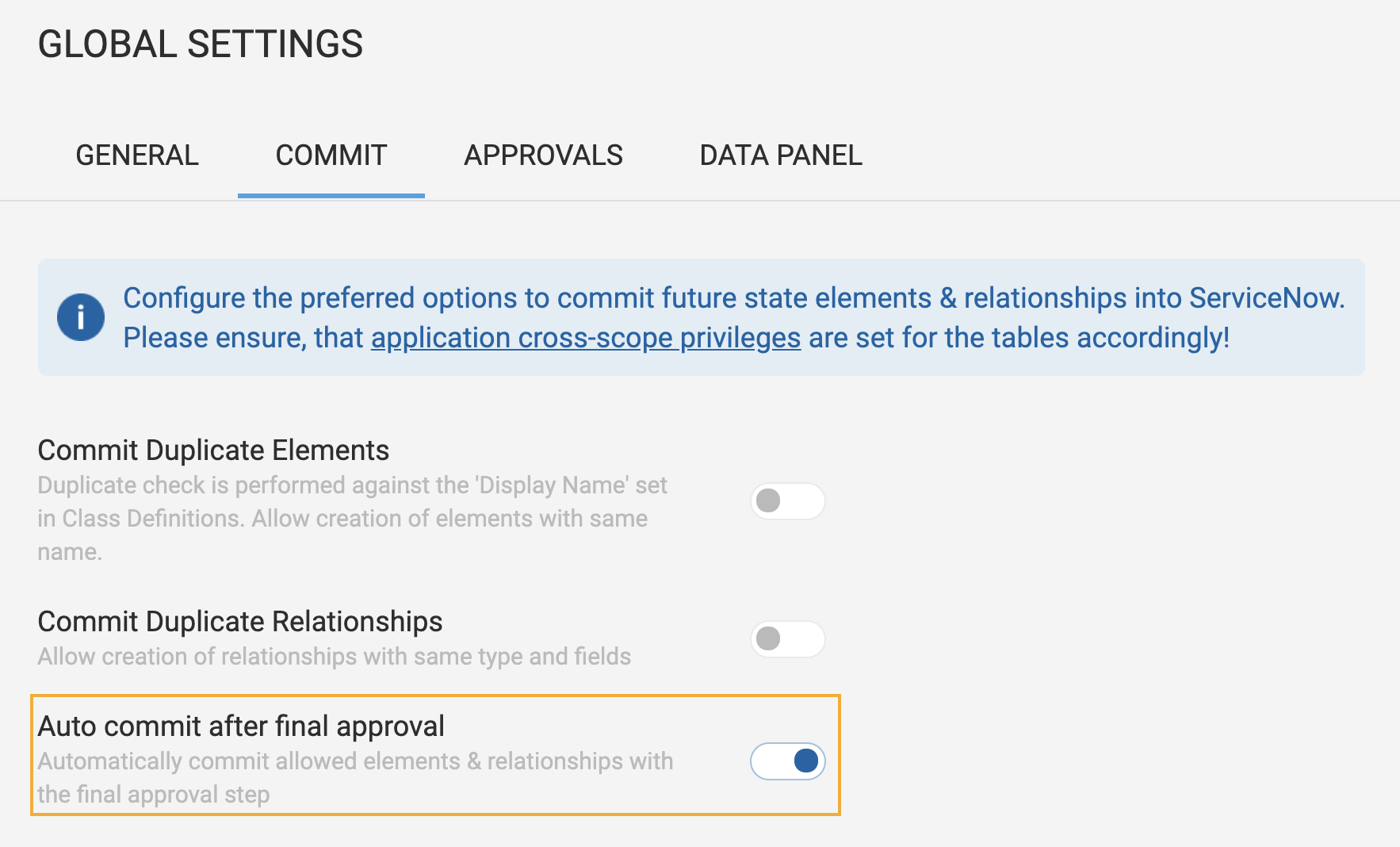Click the blue info icon in the banner
This screenshot has width=1400, height=847.
80,317
